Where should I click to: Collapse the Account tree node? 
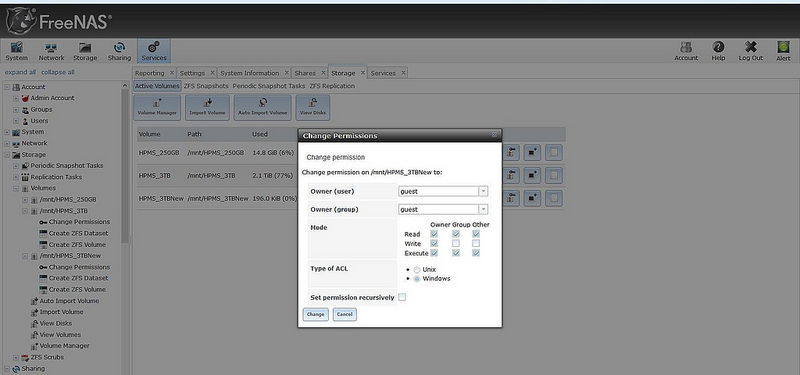click(x=7, y=87)
